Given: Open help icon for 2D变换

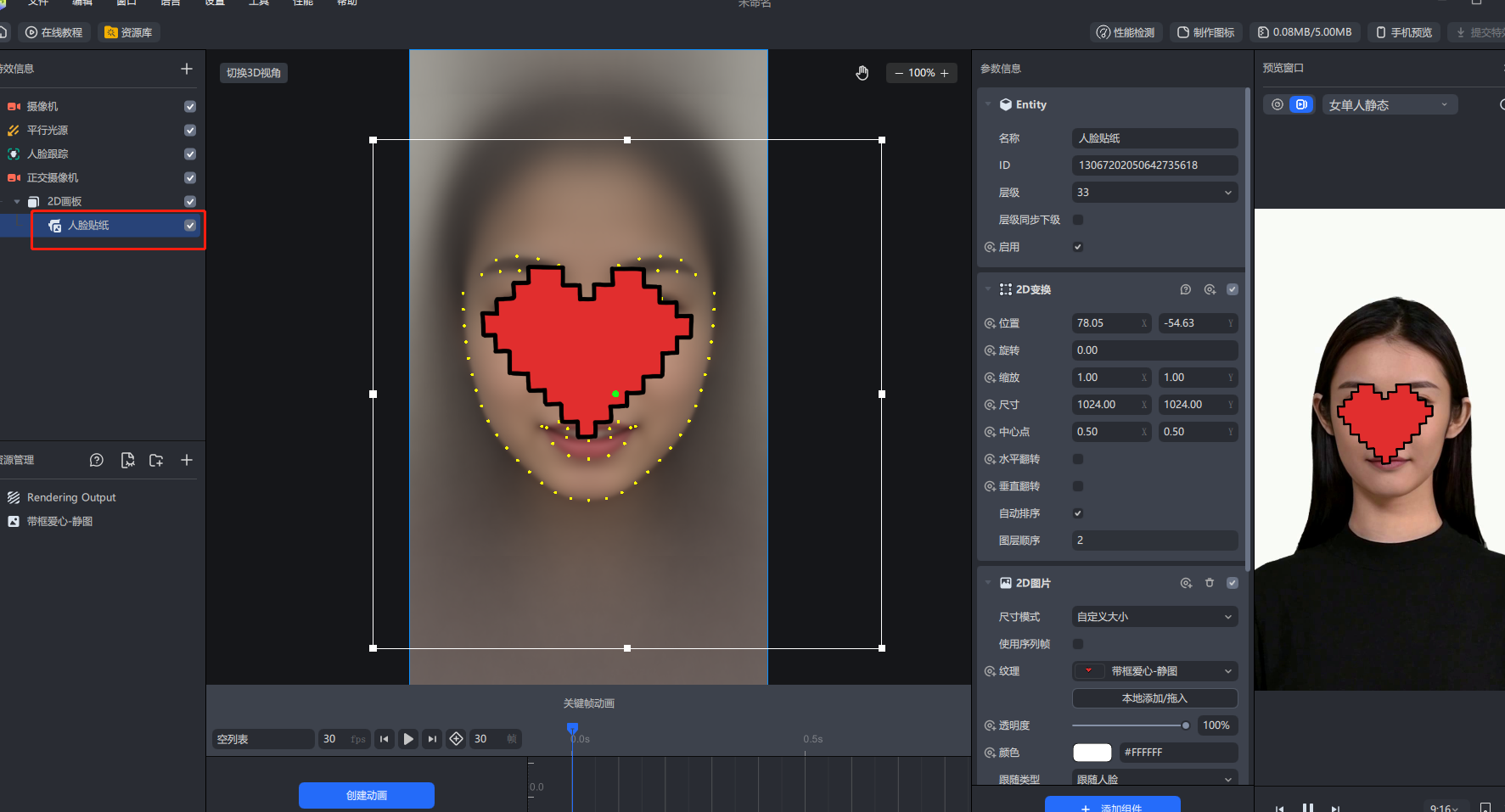Looking at the screenshot, I should [1186, 289].
